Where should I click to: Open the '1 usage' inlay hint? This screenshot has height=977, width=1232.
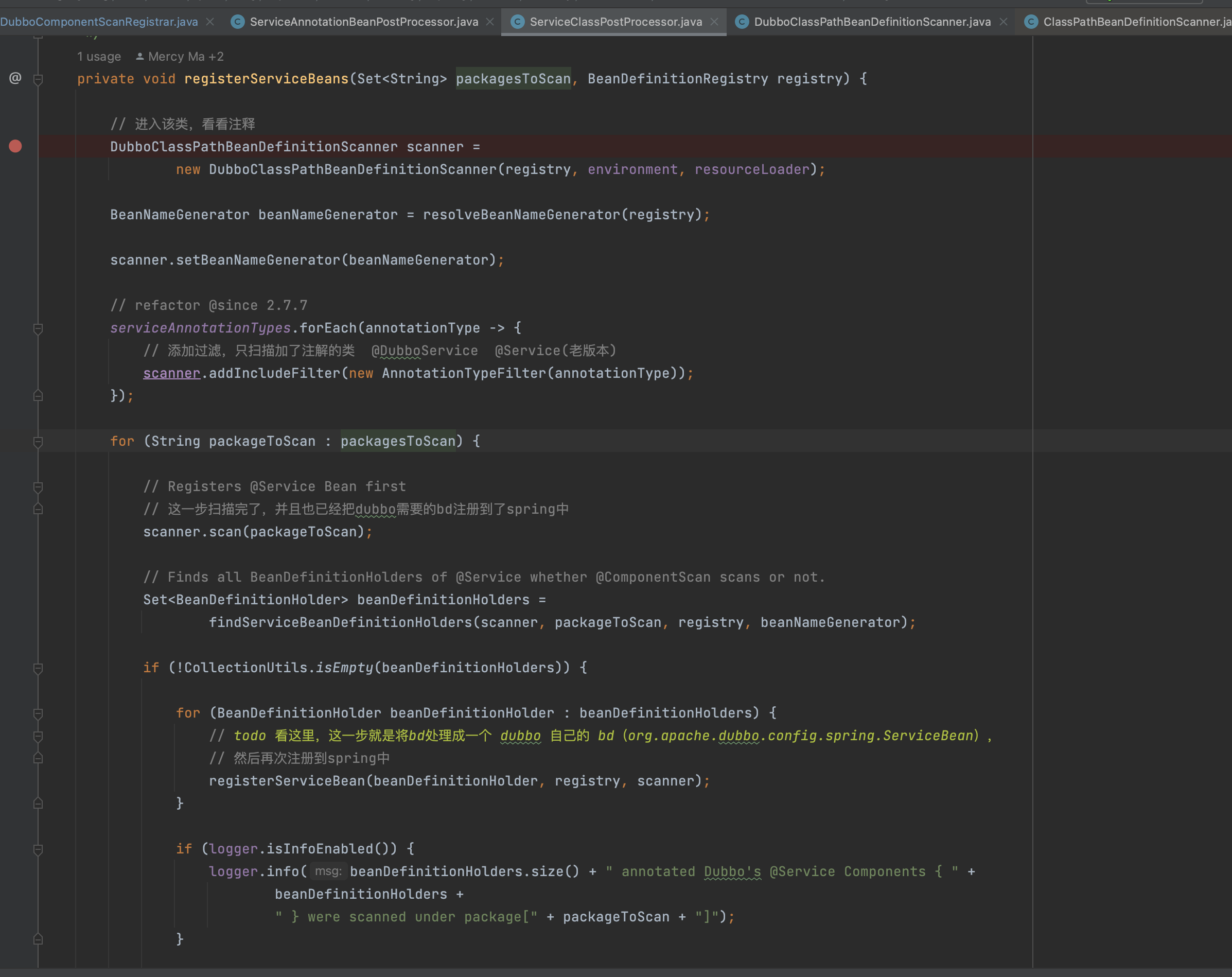(99, 57)
